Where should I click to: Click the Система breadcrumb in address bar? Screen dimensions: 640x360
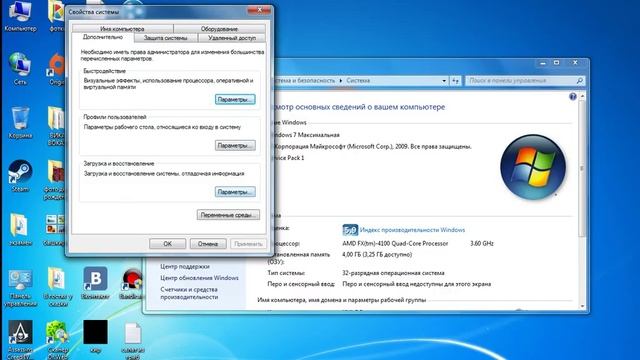coord(358,81)
